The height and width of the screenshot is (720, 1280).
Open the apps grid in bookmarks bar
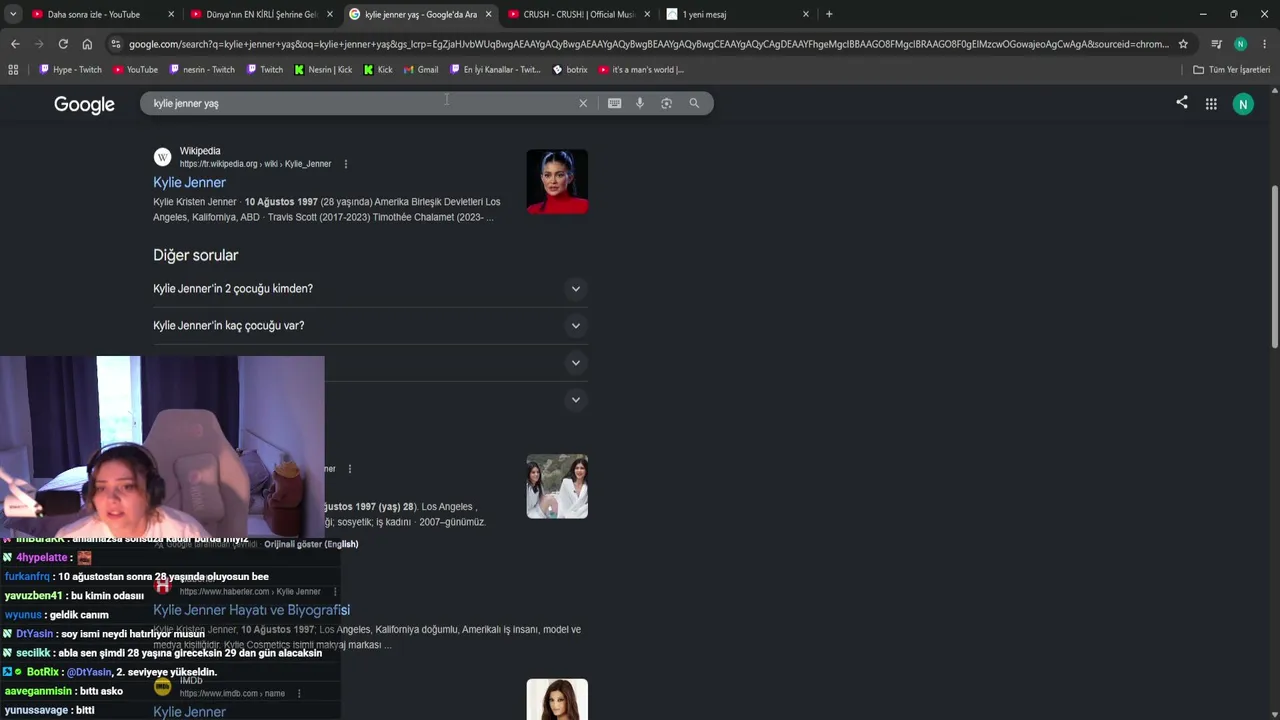(13, 70)
